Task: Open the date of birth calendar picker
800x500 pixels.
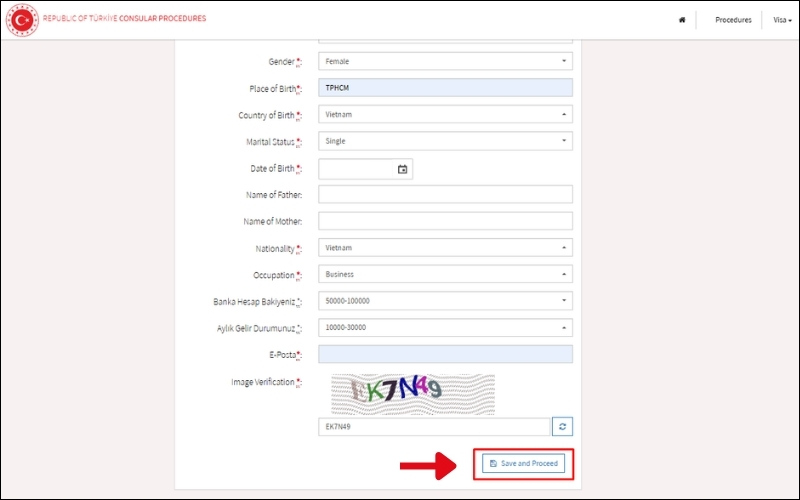Action: [x=402, y=169]
